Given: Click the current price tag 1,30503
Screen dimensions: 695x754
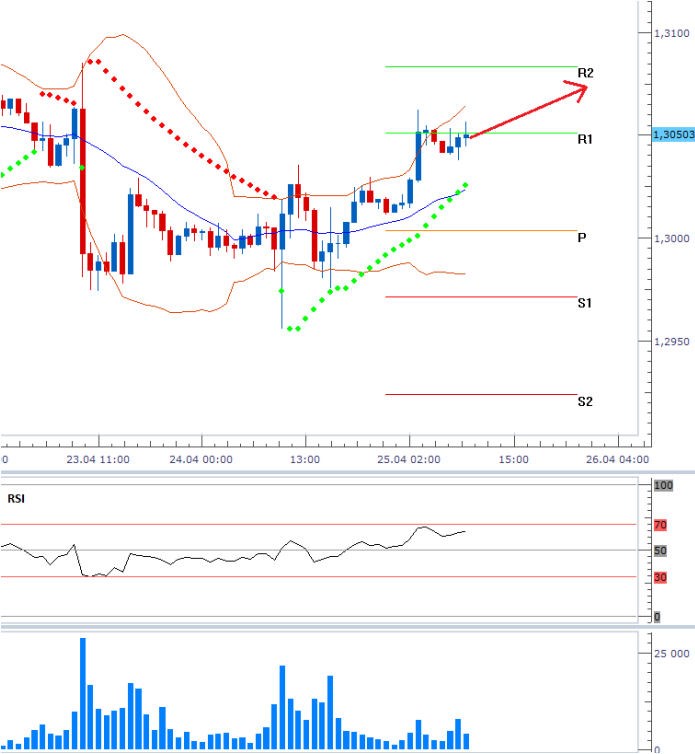Looking at the screenshot, I should pos(673,134).
